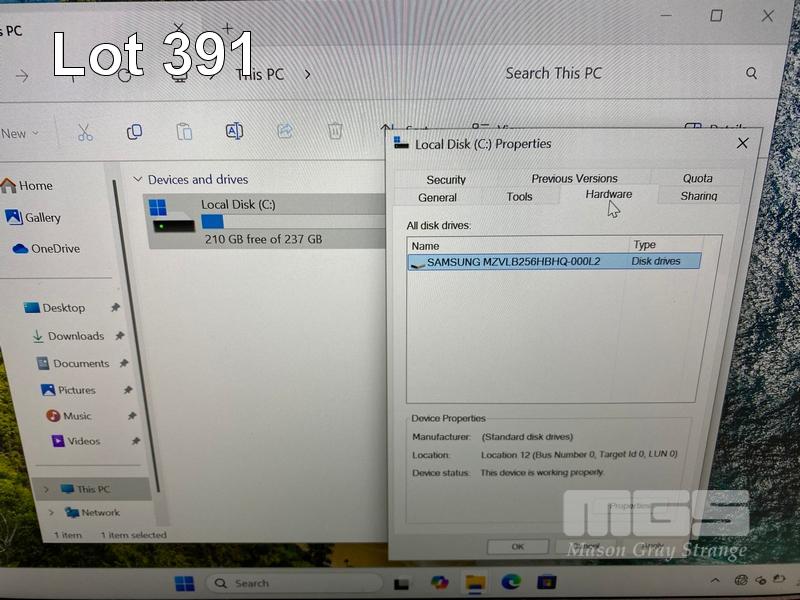Screen dimensions: 800x600
Task: Open the Security tab
Action: 446,180
